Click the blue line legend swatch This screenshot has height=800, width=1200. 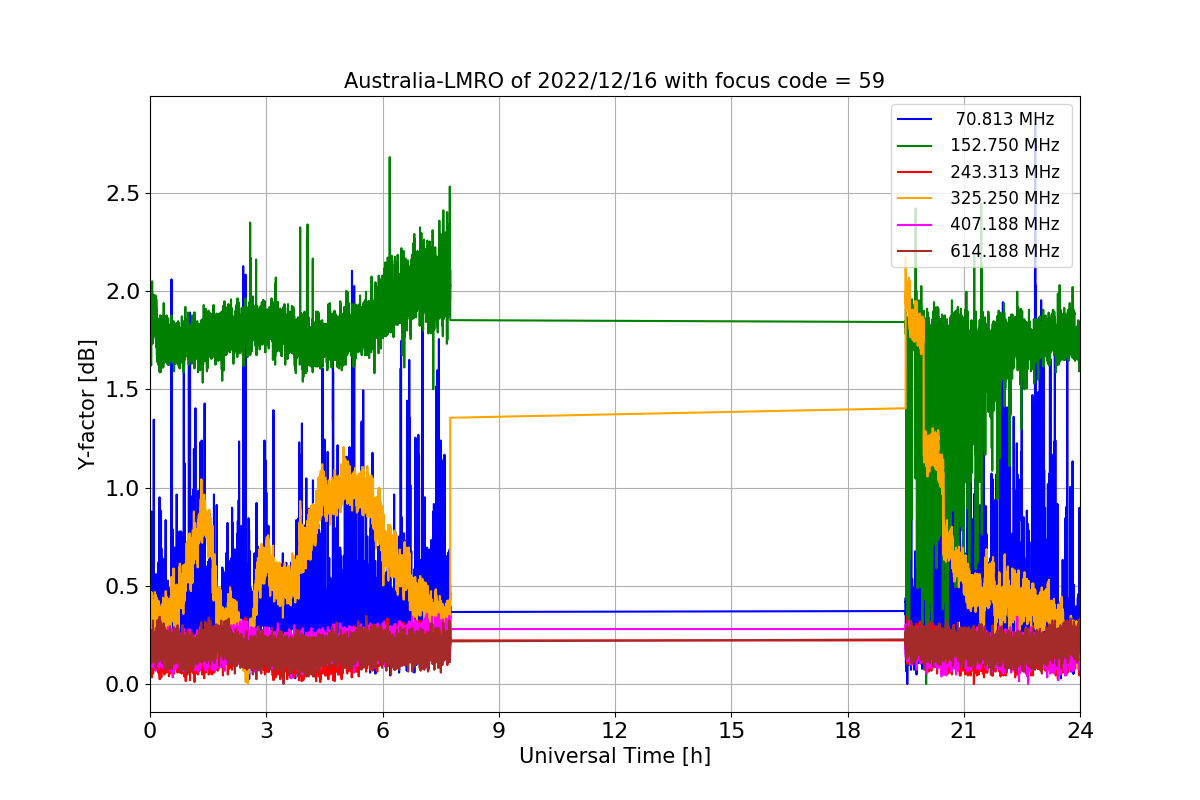click(916, 119)
